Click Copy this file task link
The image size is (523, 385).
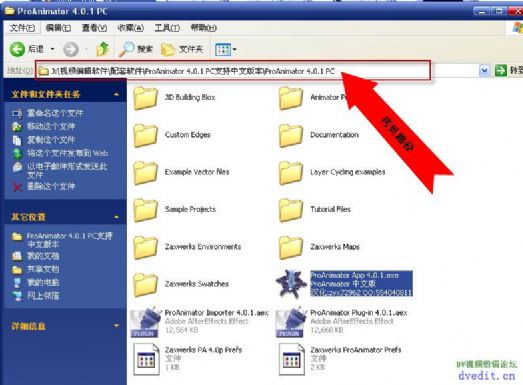(x=51, y=140)
